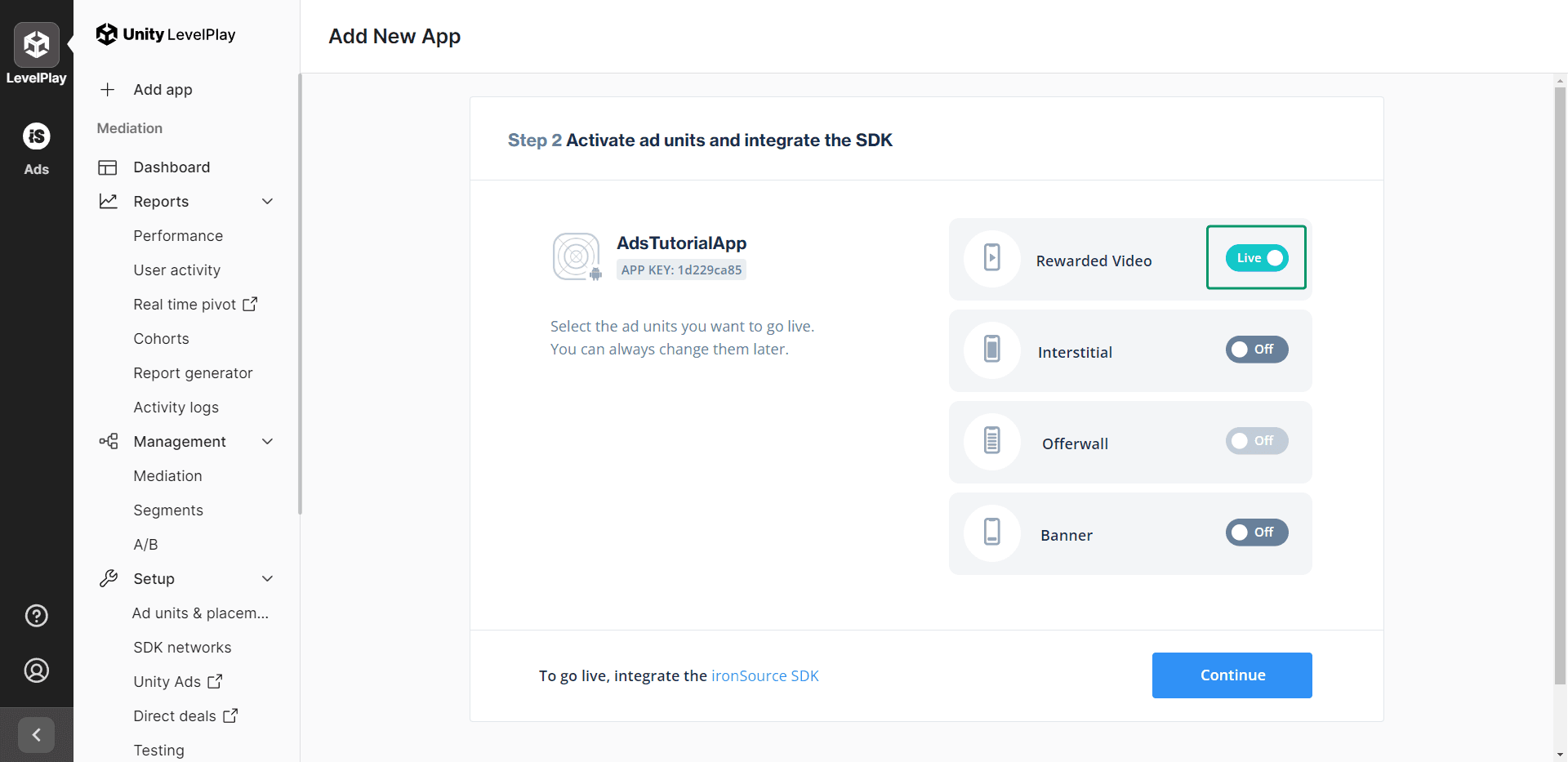Collapse the Reports section
This screenshot has width=1568, height=762.
tap(268, 201)
